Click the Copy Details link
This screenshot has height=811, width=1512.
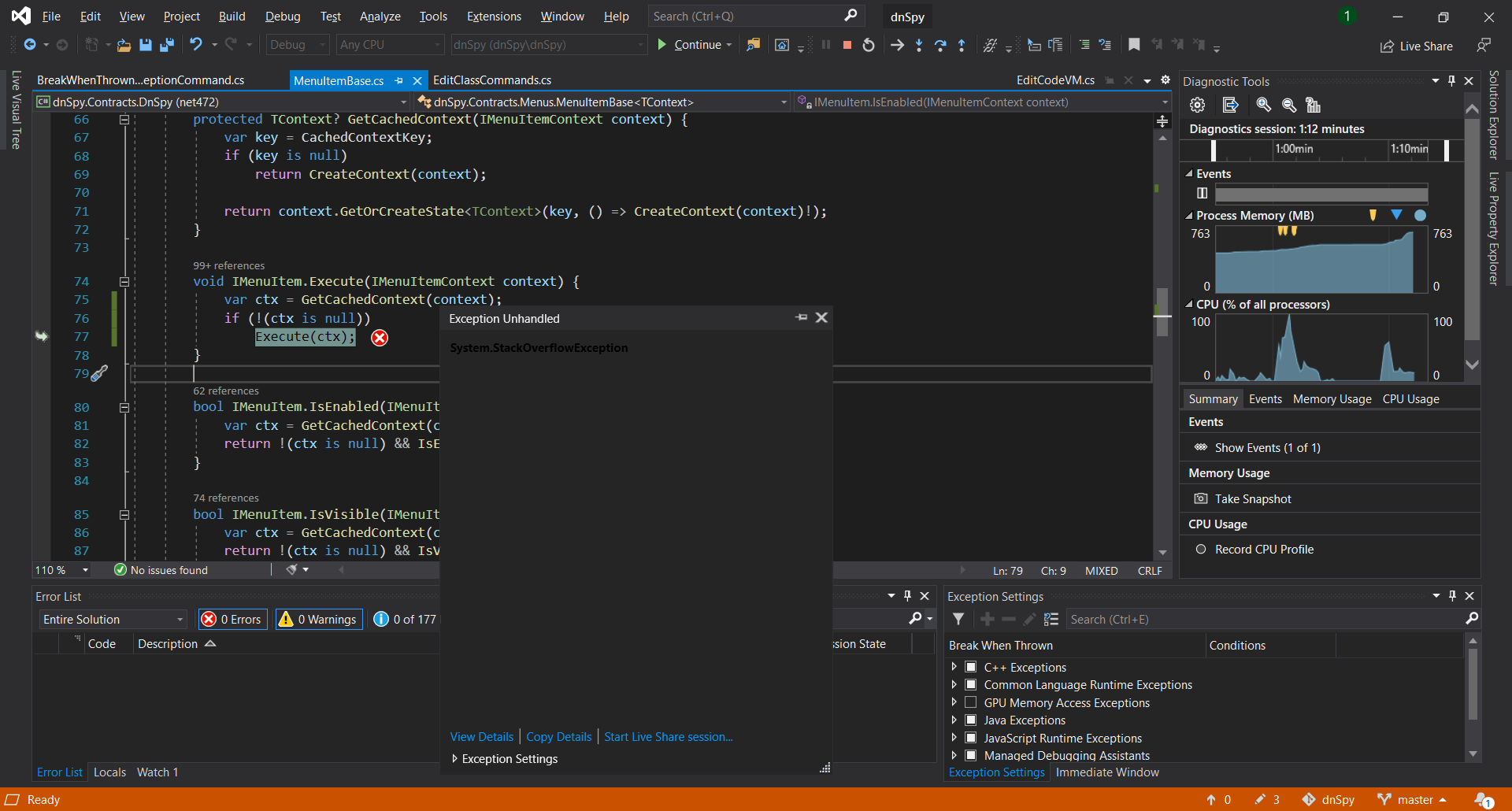[x=558, y=737]
